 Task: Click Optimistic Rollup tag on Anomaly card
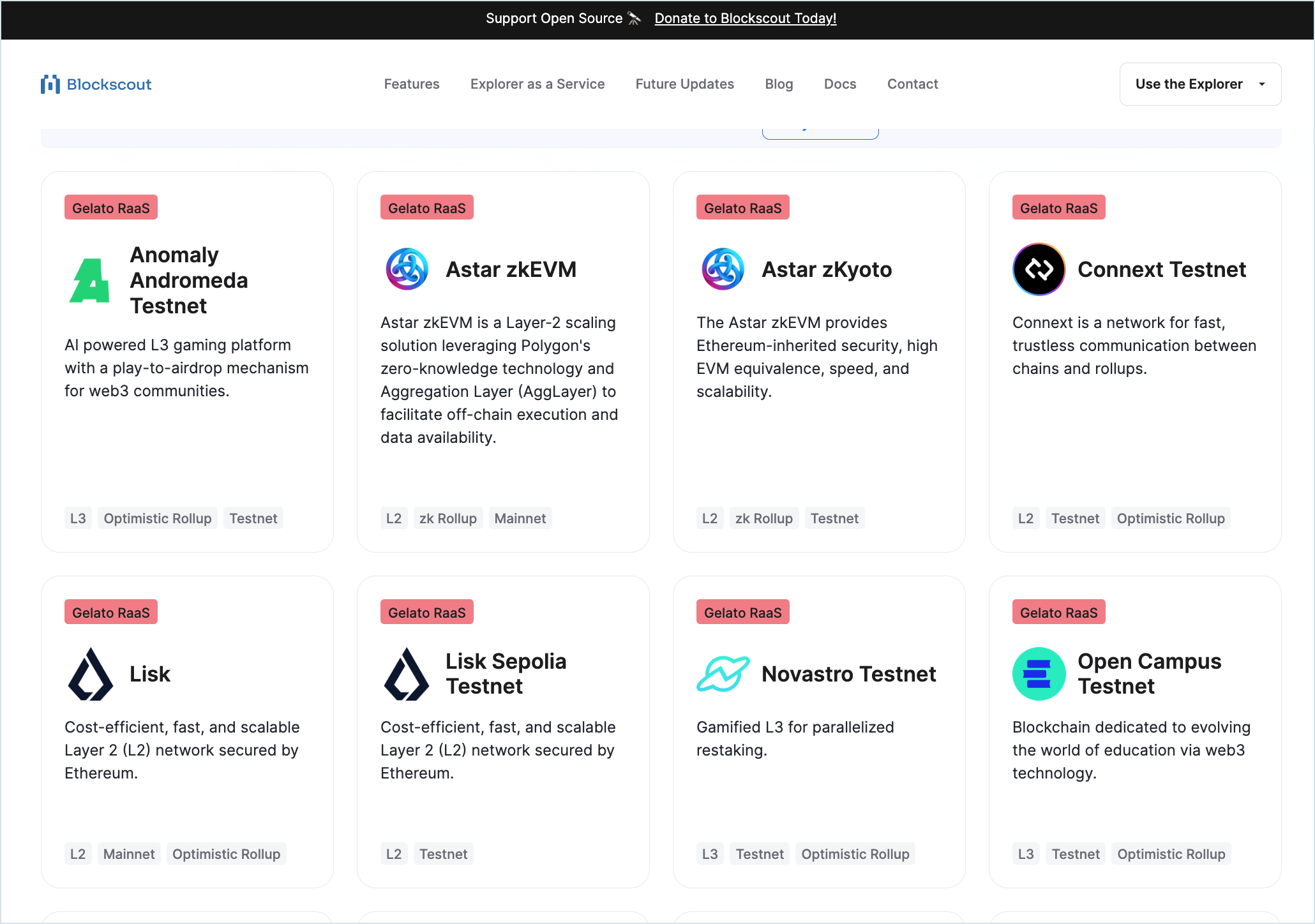click(x=158, y=518)
